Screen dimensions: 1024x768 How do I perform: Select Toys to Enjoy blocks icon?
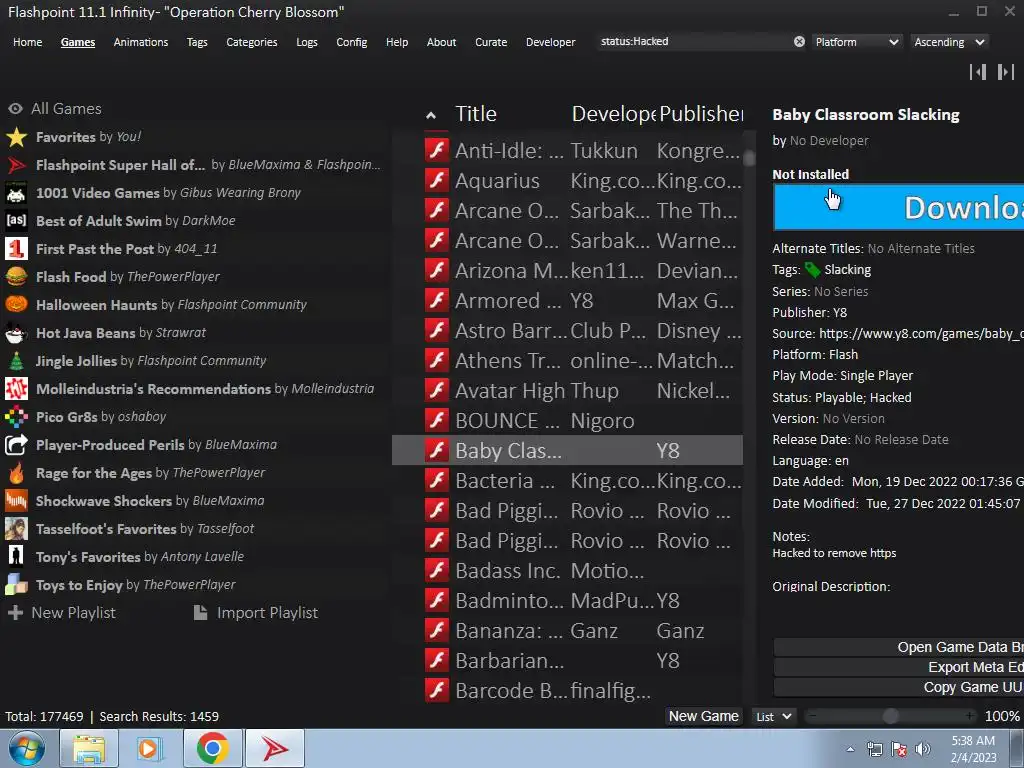[x=16, y=585]
